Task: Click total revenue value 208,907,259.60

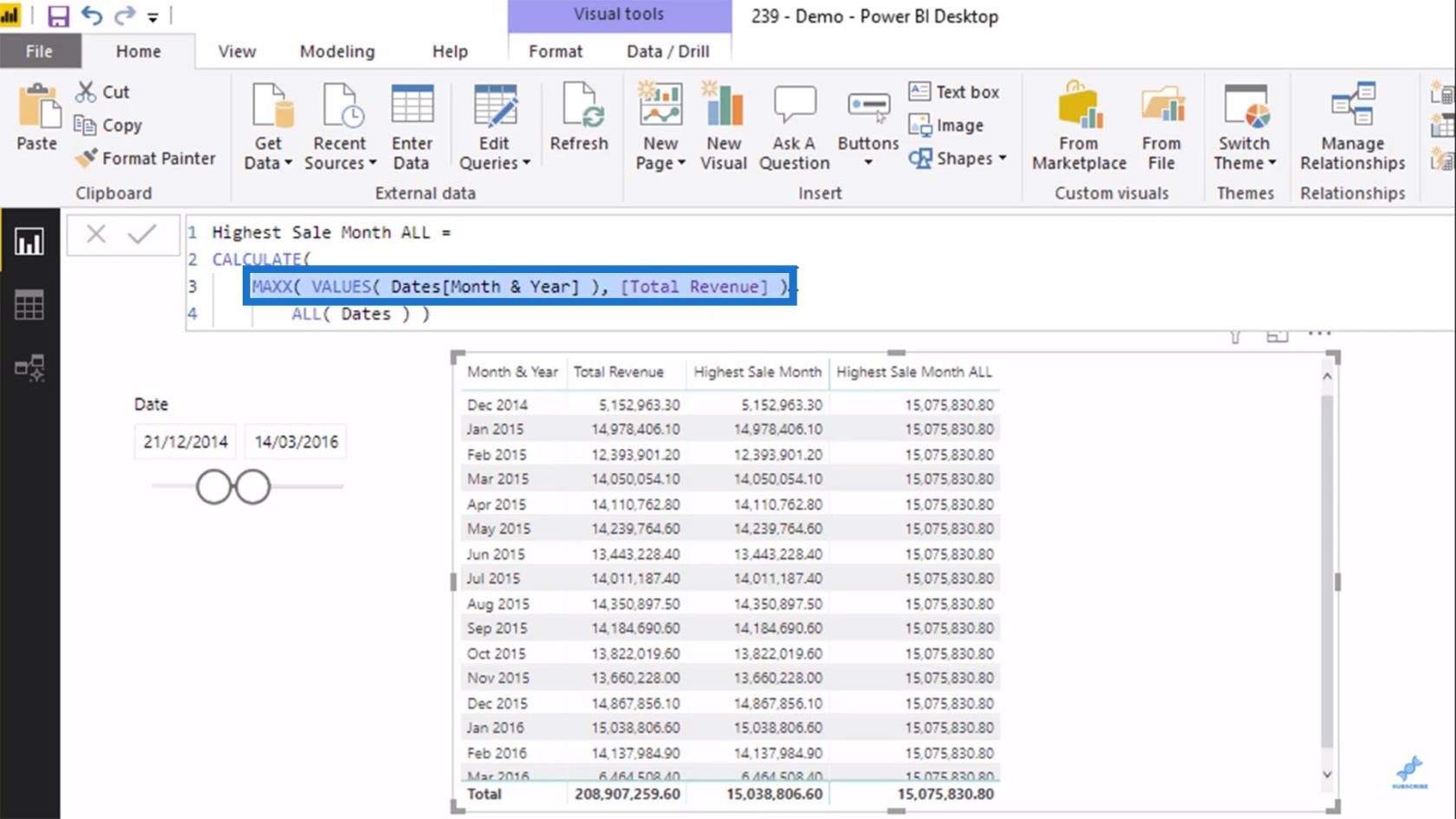Action: tap(627, 794)
